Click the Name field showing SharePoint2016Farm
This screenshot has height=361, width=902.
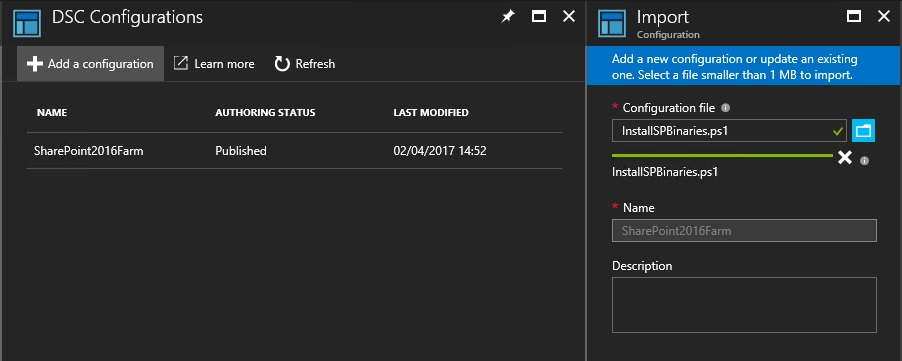(x=744, y=231)
